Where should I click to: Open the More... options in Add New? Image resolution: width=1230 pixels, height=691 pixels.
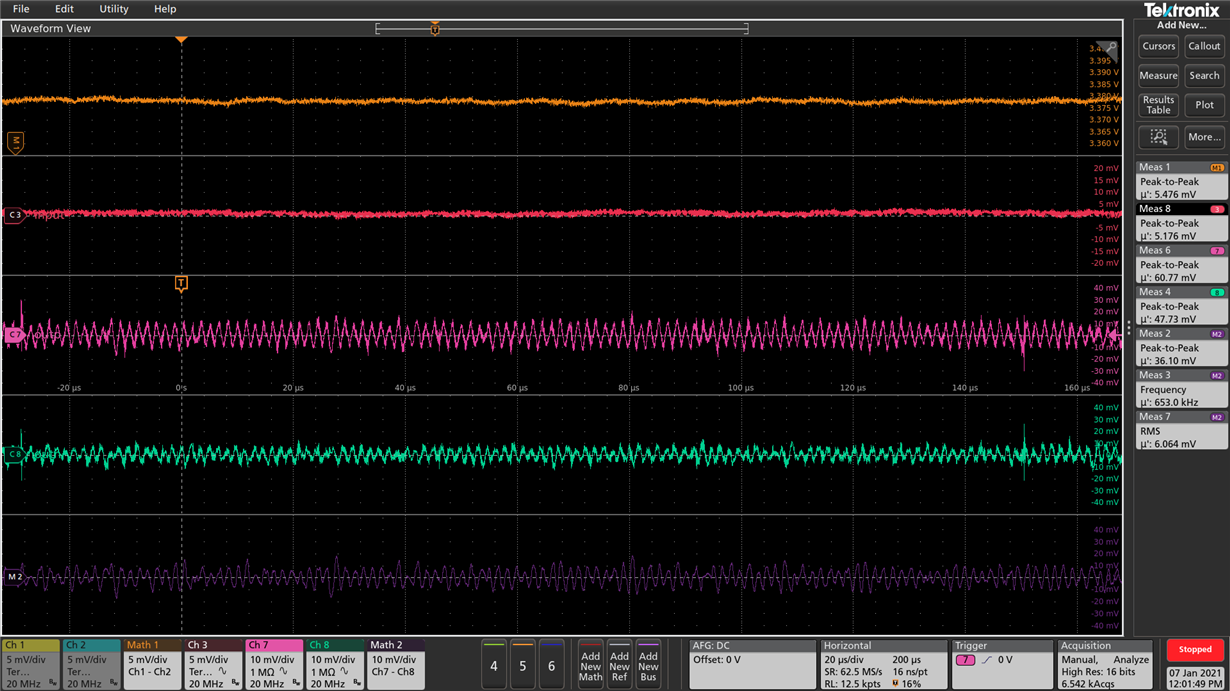tap(1204, 137)
